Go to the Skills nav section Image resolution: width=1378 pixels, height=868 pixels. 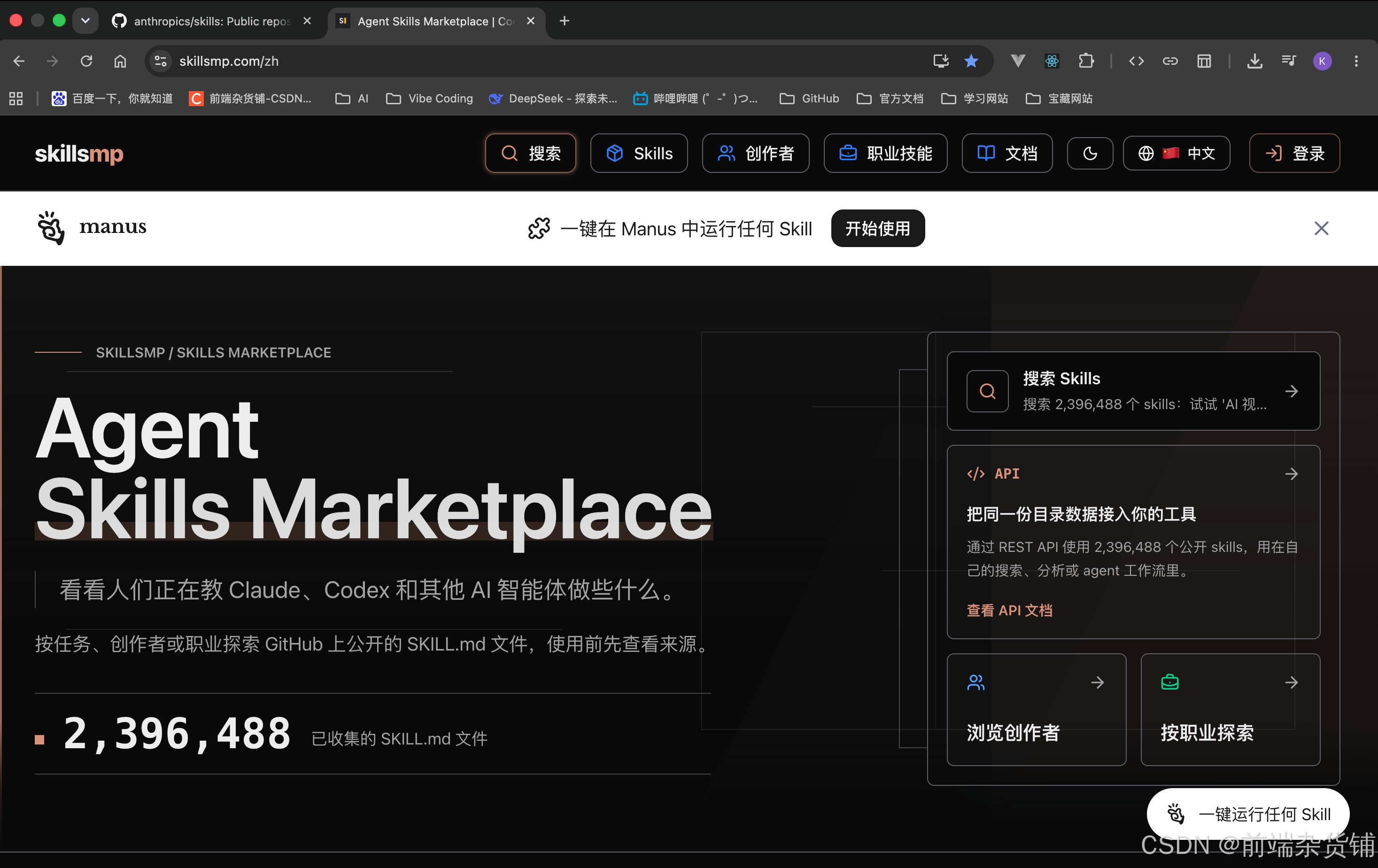[x=639, y=153]
